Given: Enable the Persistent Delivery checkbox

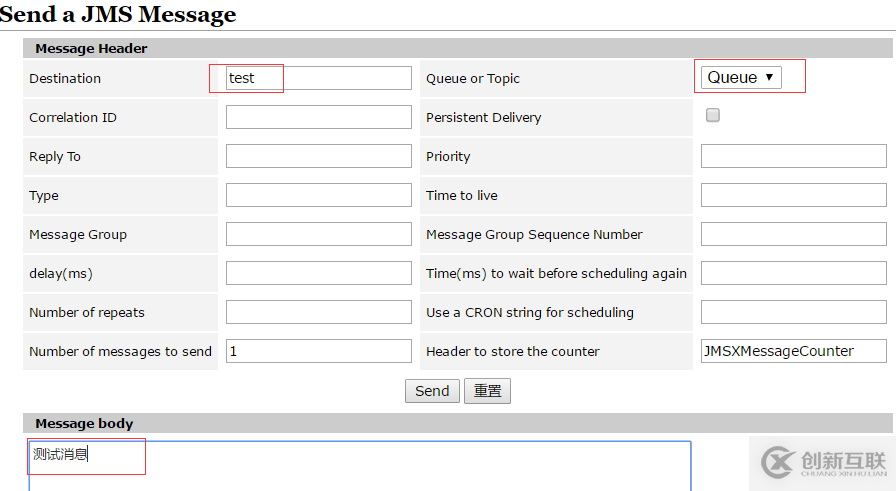Looking at the screenshot, I should [x=713, y=115].
